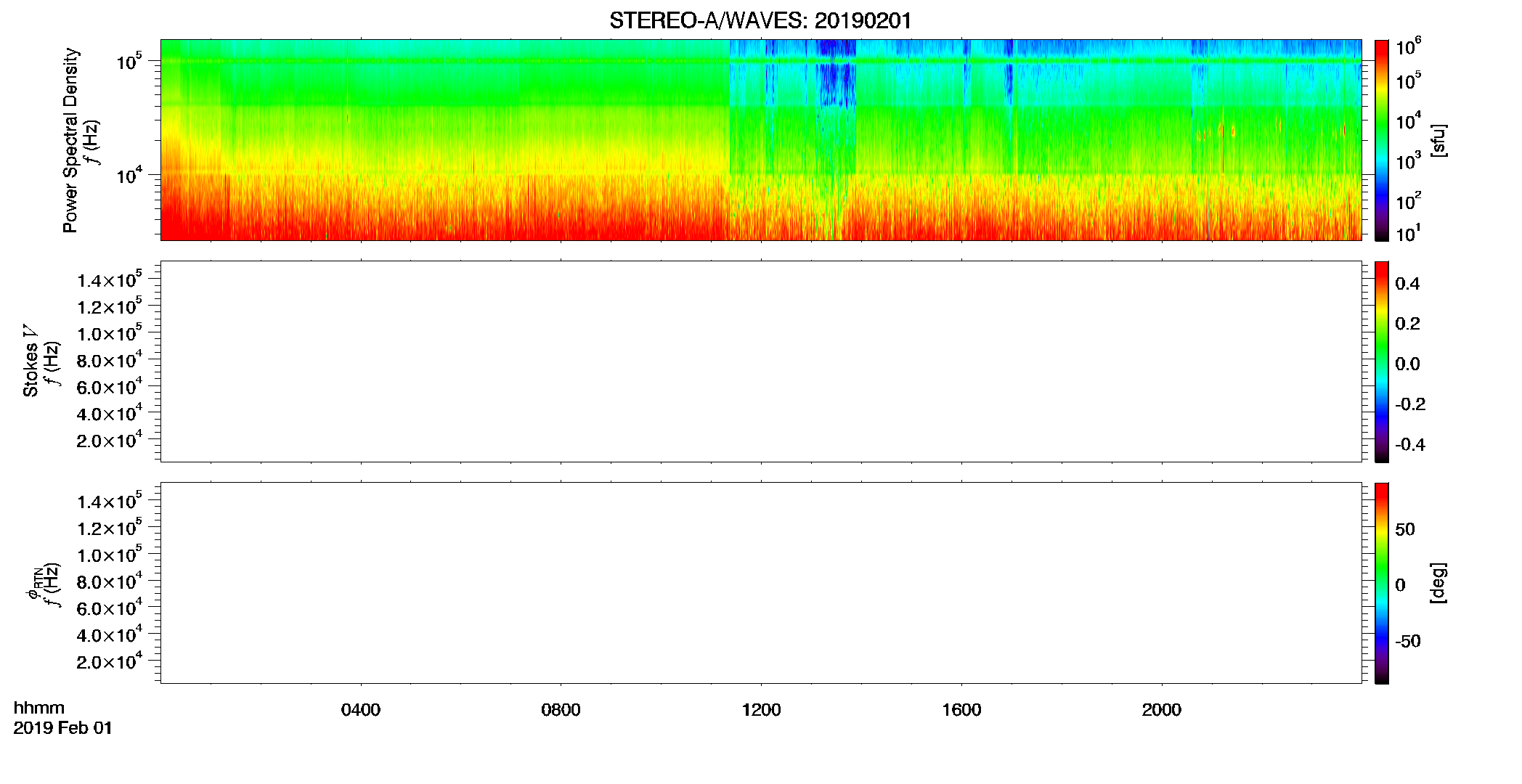Viewport: 1522px width, 784px height.
Task: Click the 10^5 tick on spectrogram frequency axis
Action: (x=129, y=61)
